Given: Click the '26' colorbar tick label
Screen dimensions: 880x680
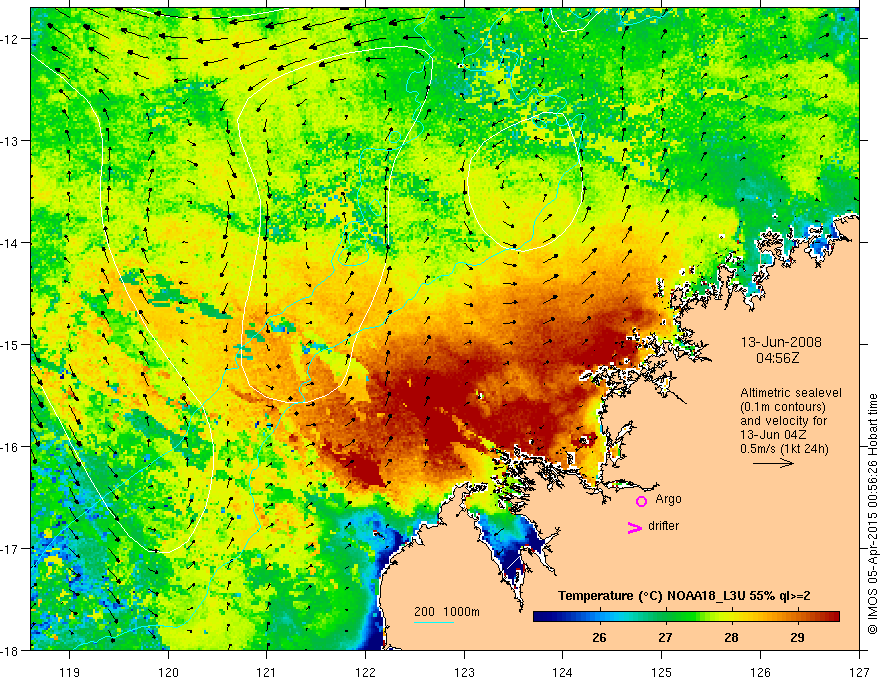Looking at the screenshot, I should pos(599,637).
